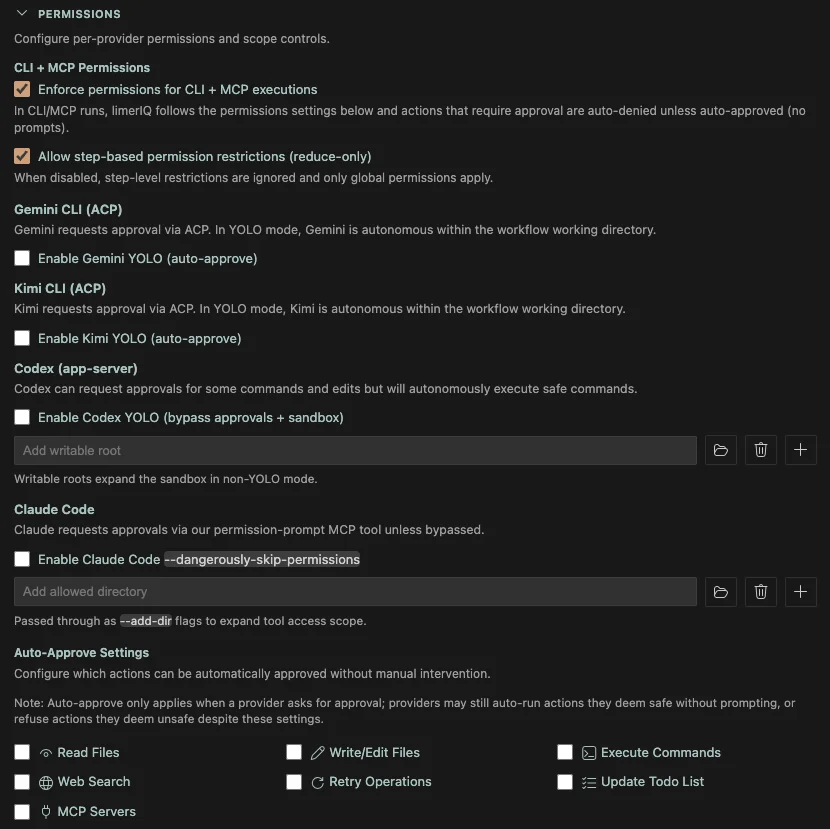Enable Codex YOLO bypass approvals checkbox
This screenshot has height=829, width=830.
click(22, 417)
